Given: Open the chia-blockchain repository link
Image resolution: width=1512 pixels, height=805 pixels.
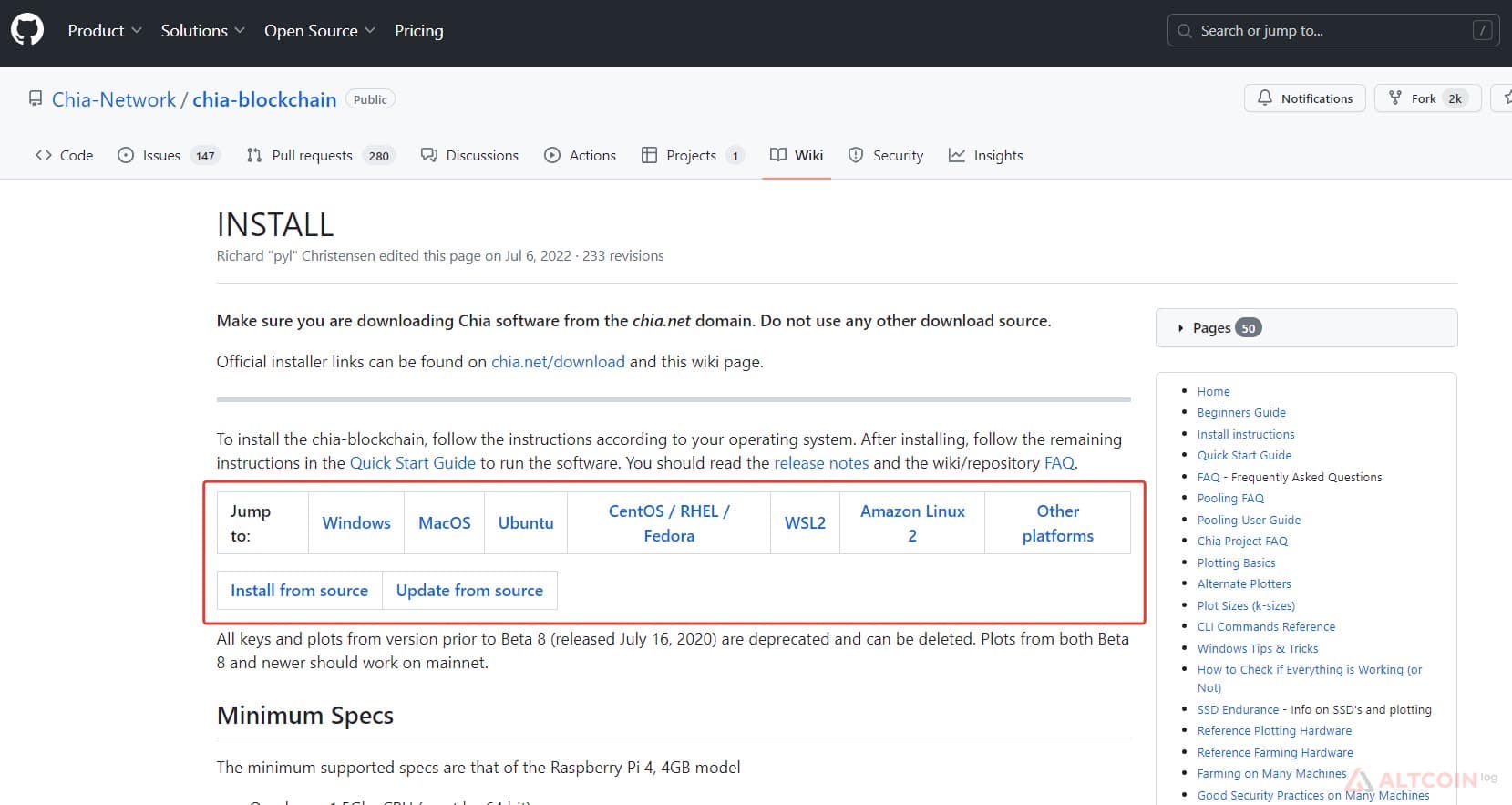Looking at the screenshot, I should 264,99.
